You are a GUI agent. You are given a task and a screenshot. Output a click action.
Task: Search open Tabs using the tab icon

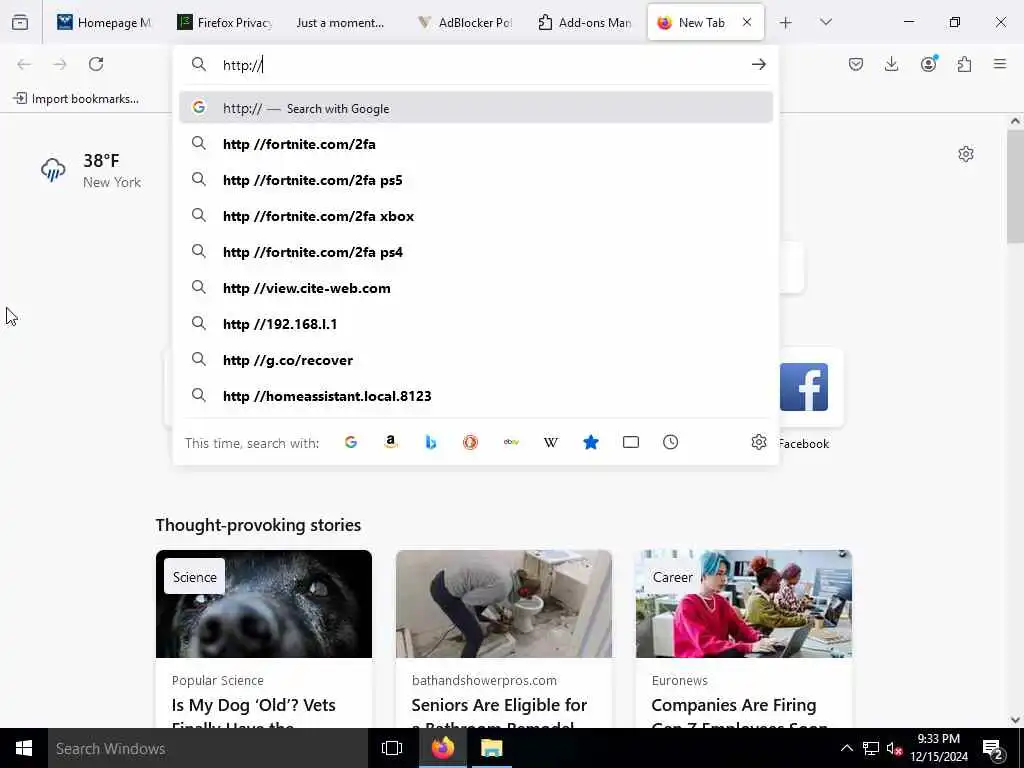(631, 442)
